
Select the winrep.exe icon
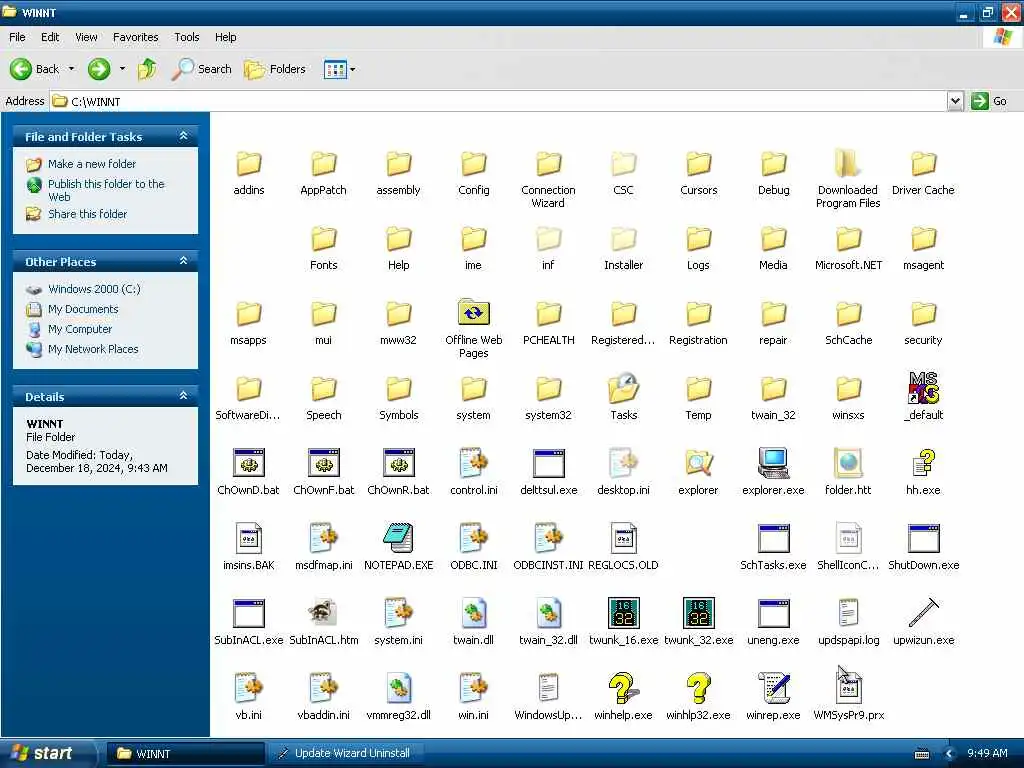pyautogui.click(x=773, y=688)
